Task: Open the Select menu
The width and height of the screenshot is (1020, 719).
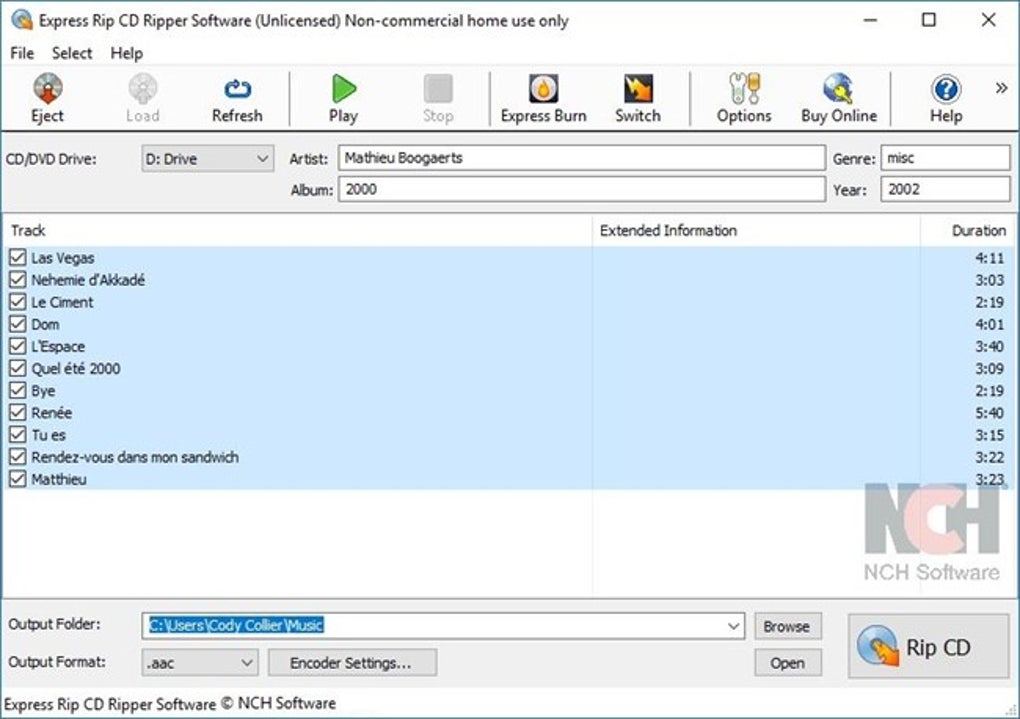Action: coord(72,53)
